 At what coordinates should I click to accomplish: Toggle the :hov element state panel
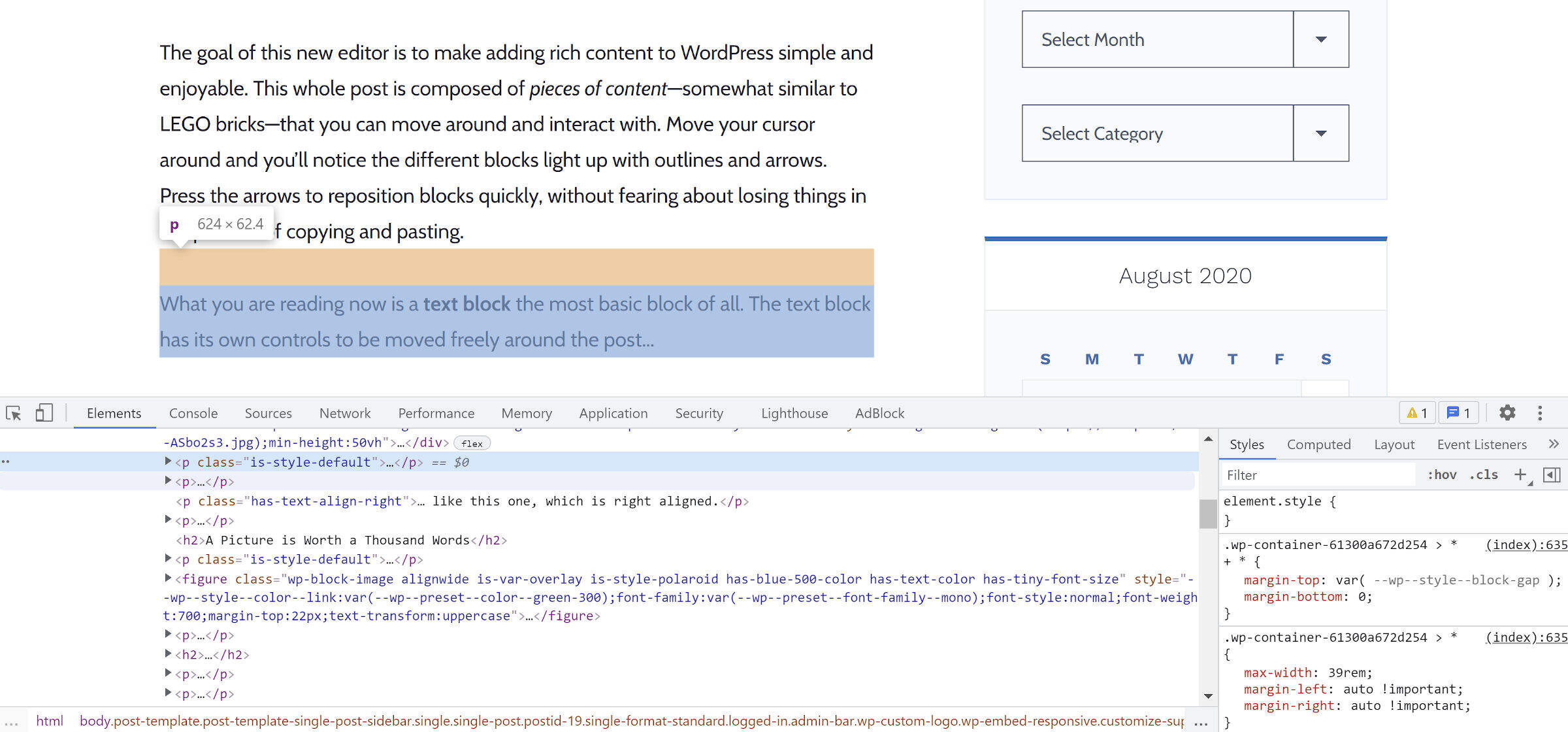pyautogui.click(x=1441, y=474)
